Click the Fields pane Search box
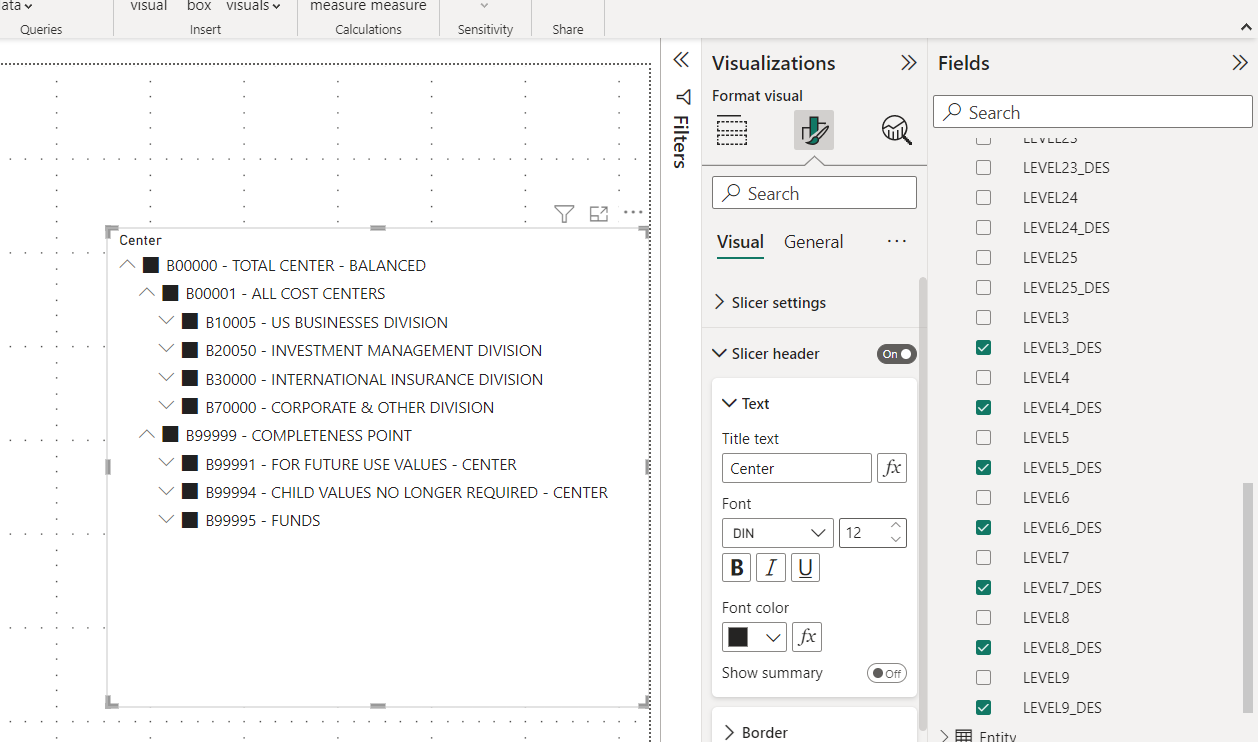 point(1093,112)
